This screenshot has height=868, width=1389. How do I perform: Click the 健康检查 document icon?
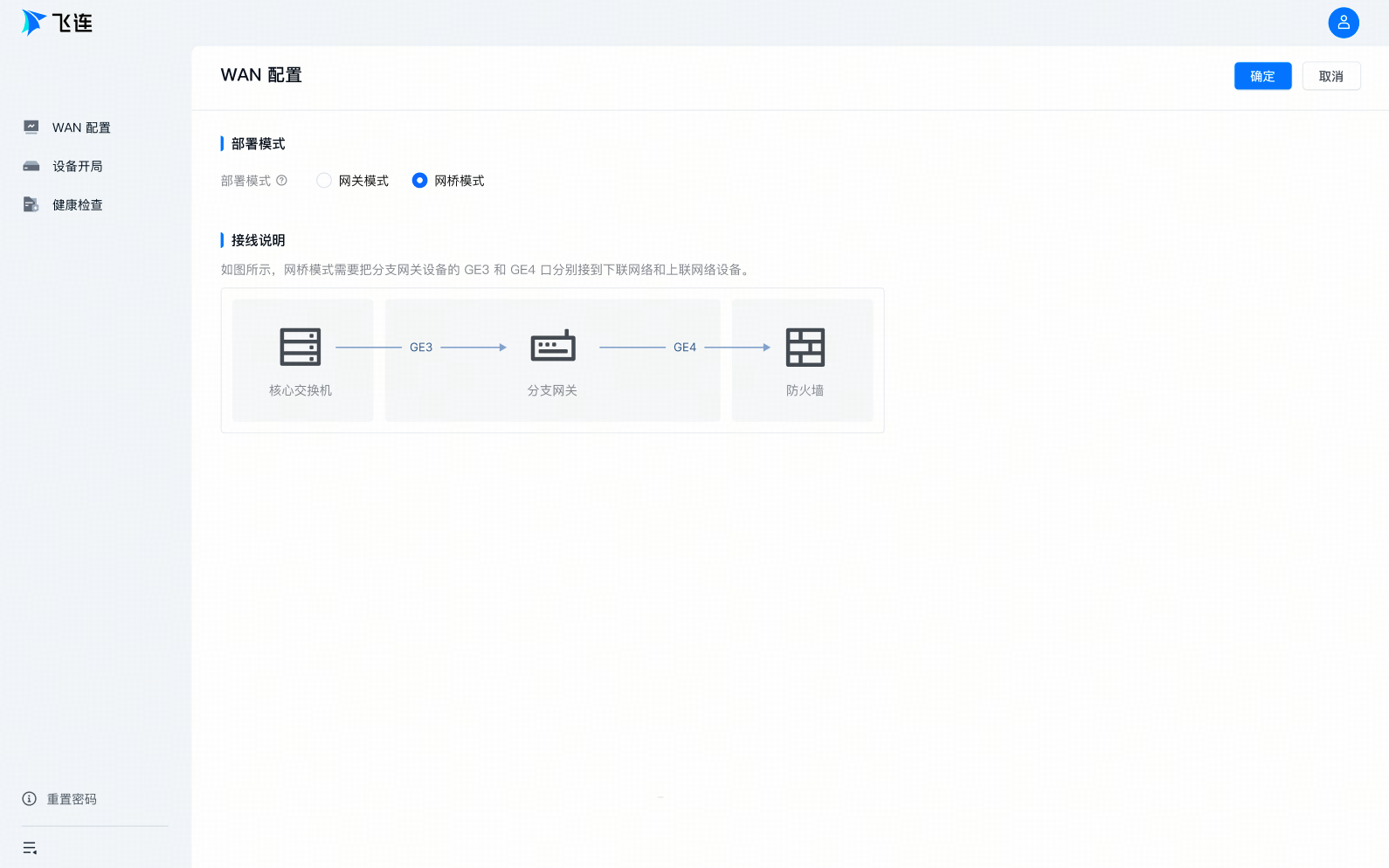point(31,204)
